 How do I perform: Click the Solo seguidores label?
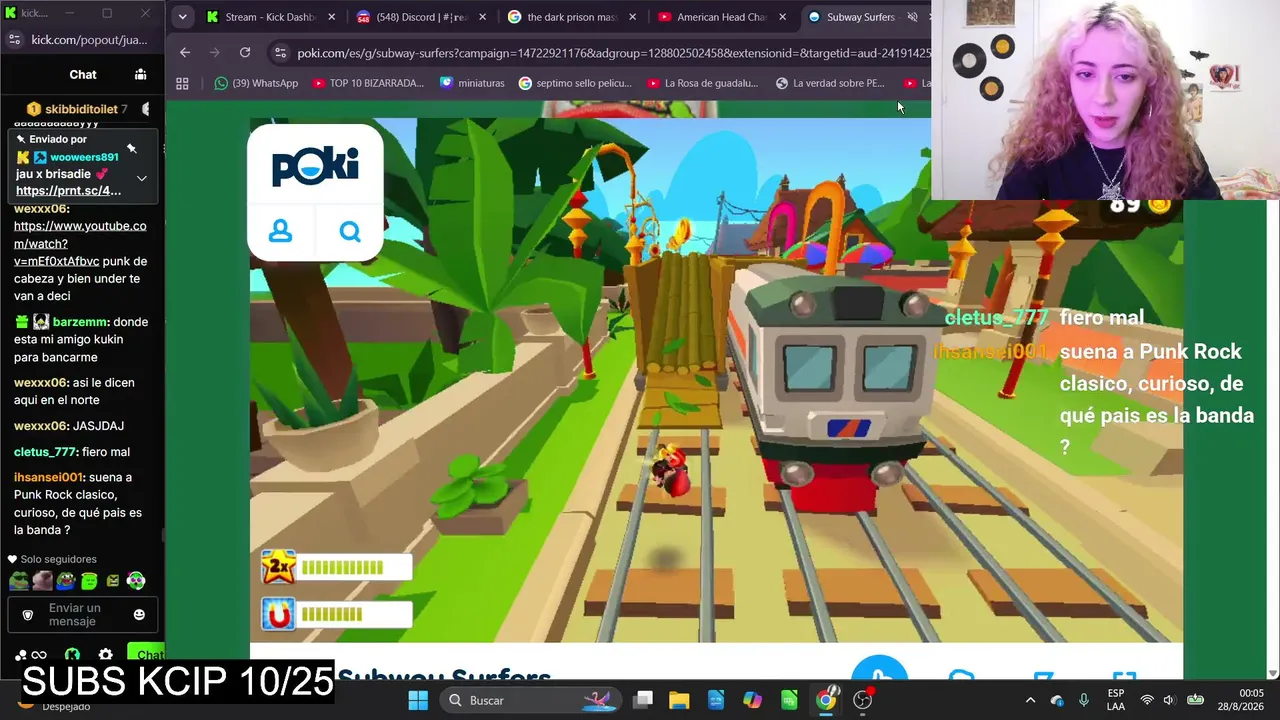(59, 559)
